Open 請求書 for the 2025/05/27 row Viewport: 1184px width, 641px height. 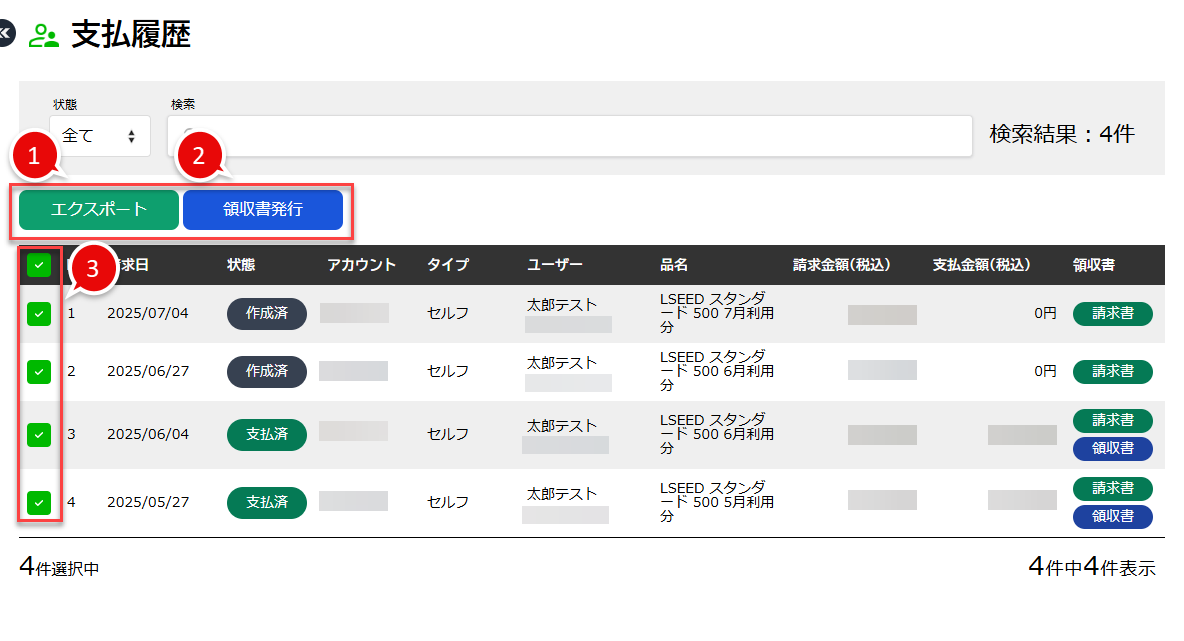pos(1112,489)
